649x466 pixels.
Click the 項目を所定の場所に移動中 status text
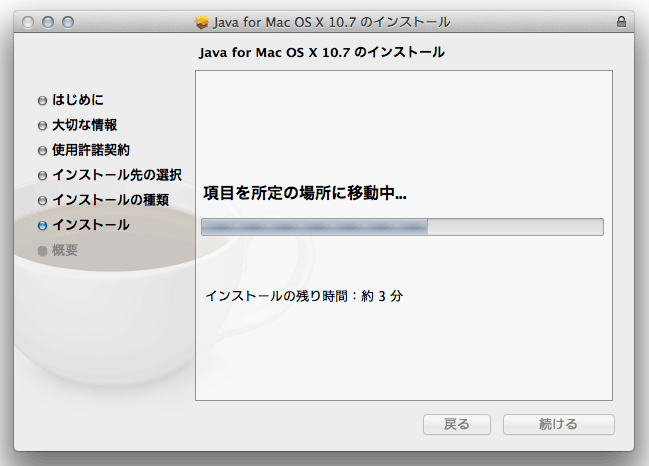pos(305,193)
